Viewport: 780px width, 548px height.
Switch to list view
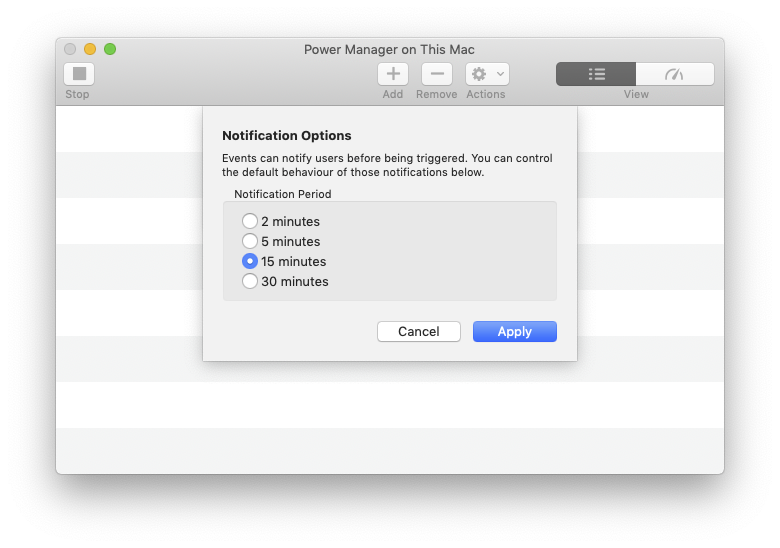pos(596,74)
